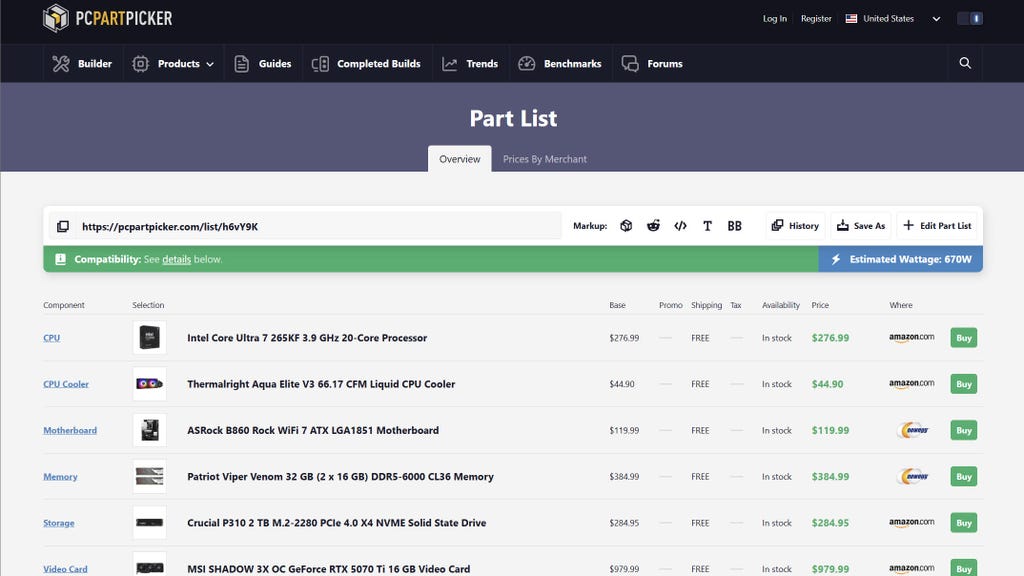
Task: Click the part list URL field
Action: click(318, 226)
